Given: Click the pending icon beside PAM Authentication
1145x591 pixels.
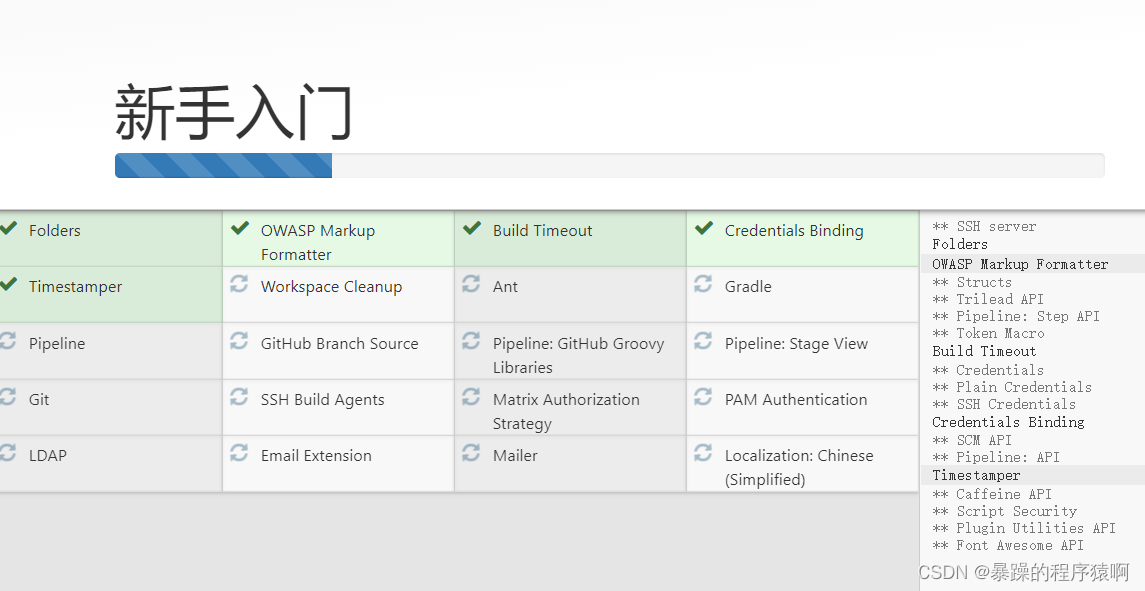Looking at the screenshot, I should click(703, 397).
